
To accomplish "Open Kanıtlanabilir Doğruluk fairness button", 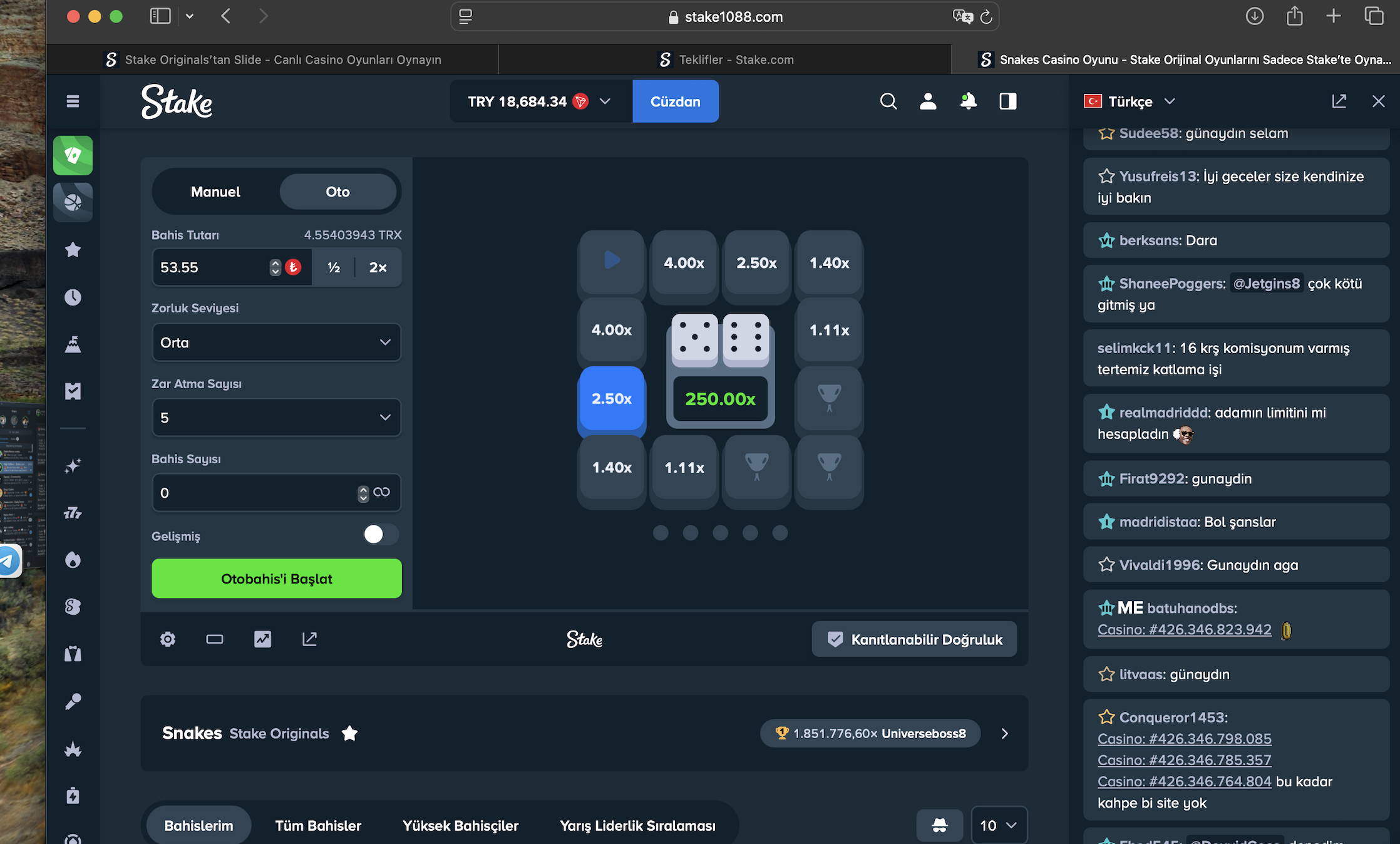I will click(x=914, y=639).
